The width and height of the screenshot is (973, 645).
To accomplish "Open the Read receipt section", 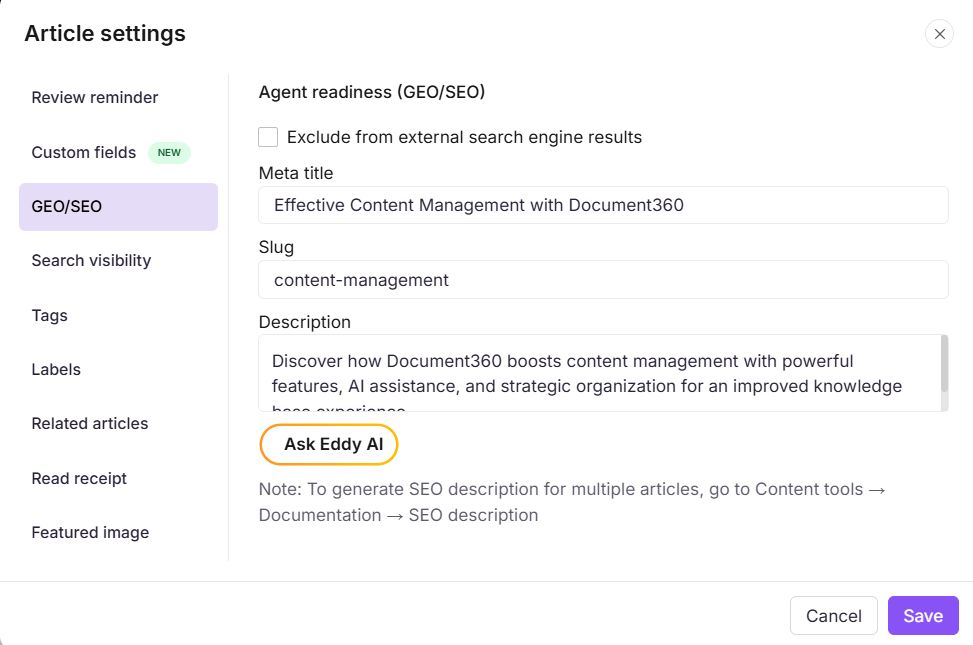I will click(x=79, y=479).
